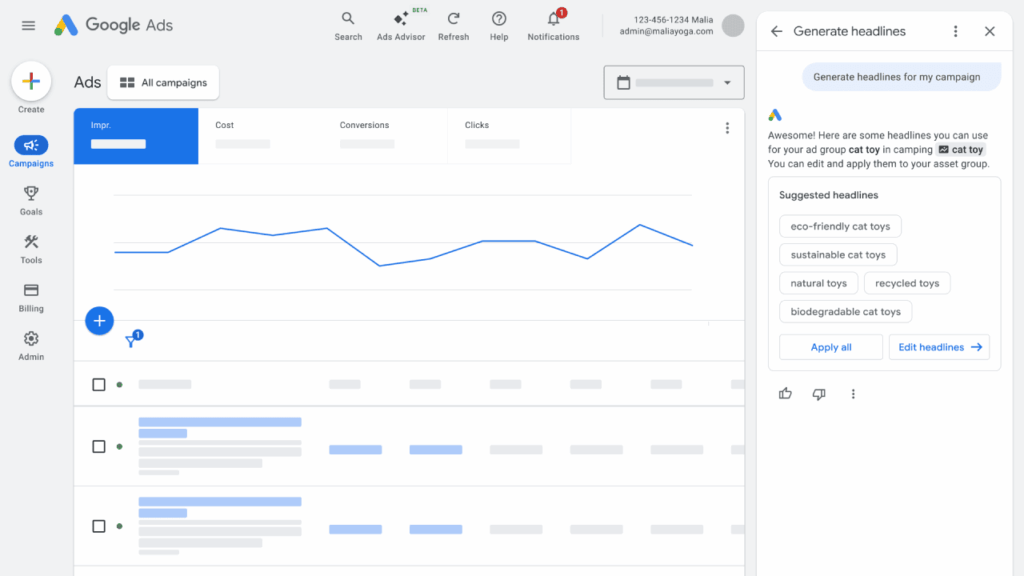Click the Ads Advisor beta icon
Screen dimensions: 1024x576
point(401,22)
